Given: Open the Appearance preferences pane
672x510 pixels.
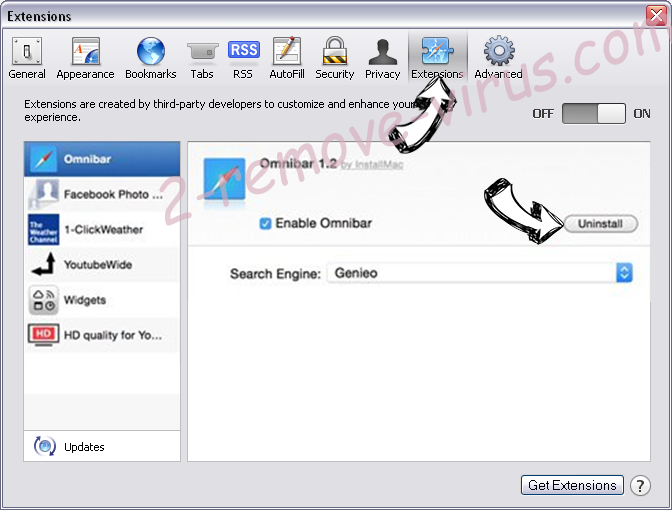Looking at the screenshot, I should coord(85,59).
